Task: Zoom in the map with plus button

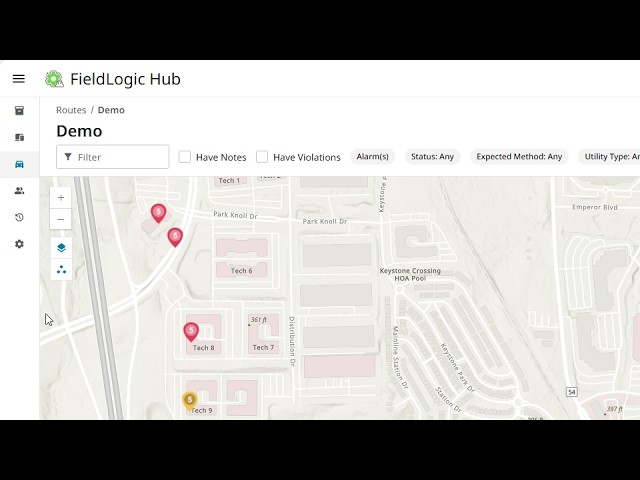Action: (x=61, y=198)
